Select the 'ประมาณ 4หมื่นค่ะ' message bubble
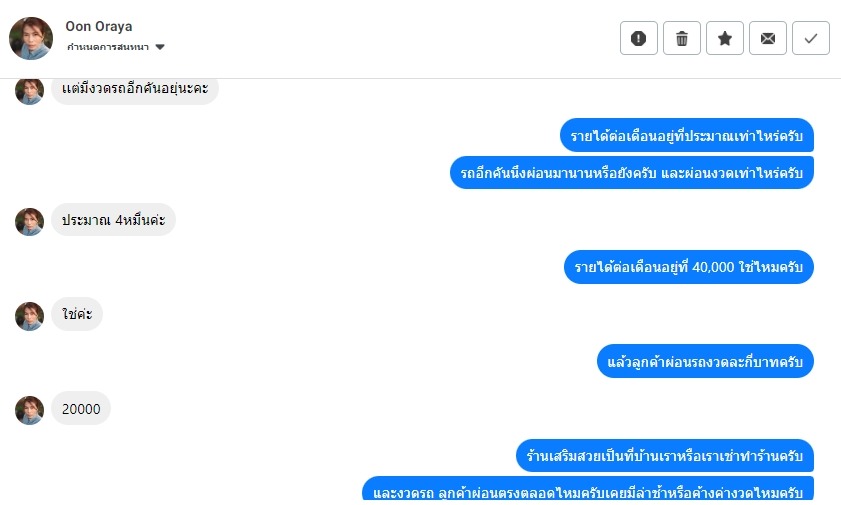841x505 pixels. tap(113, 220)
